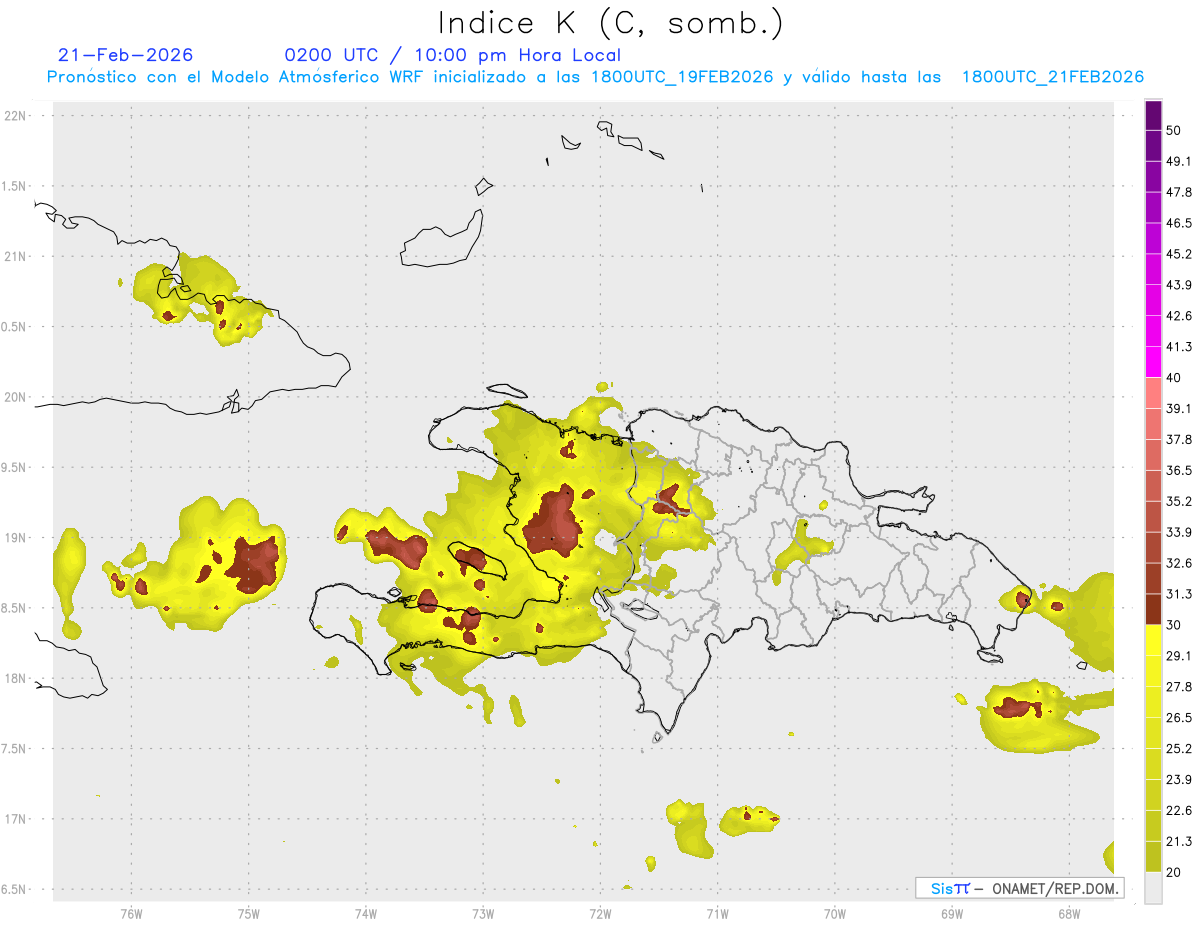The height and width of the screenshot is (927, 1200).
Task: Click the colorbar label '27.8'
Action: (x=1179, y=687)
